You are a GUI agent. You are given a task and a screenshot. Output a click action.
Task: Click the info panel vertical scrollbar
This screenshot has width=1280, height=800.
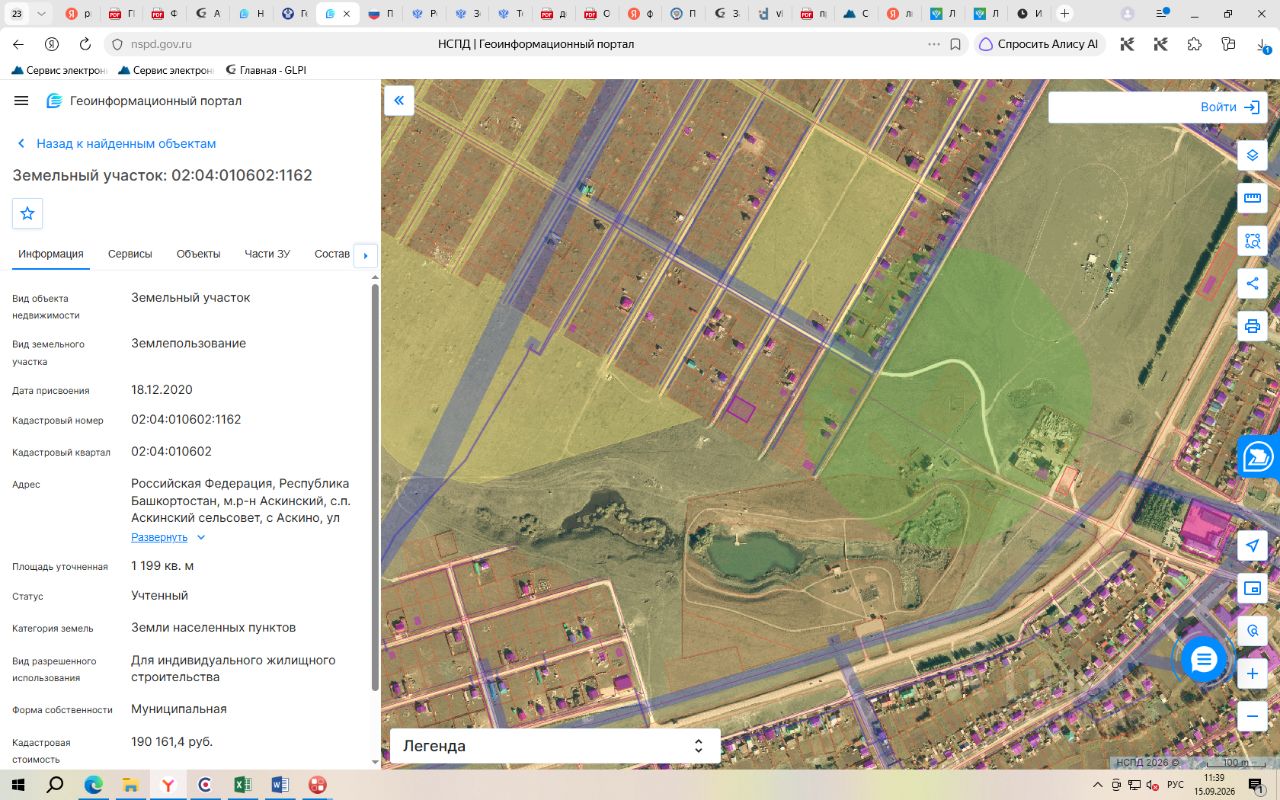coord(375,488)
